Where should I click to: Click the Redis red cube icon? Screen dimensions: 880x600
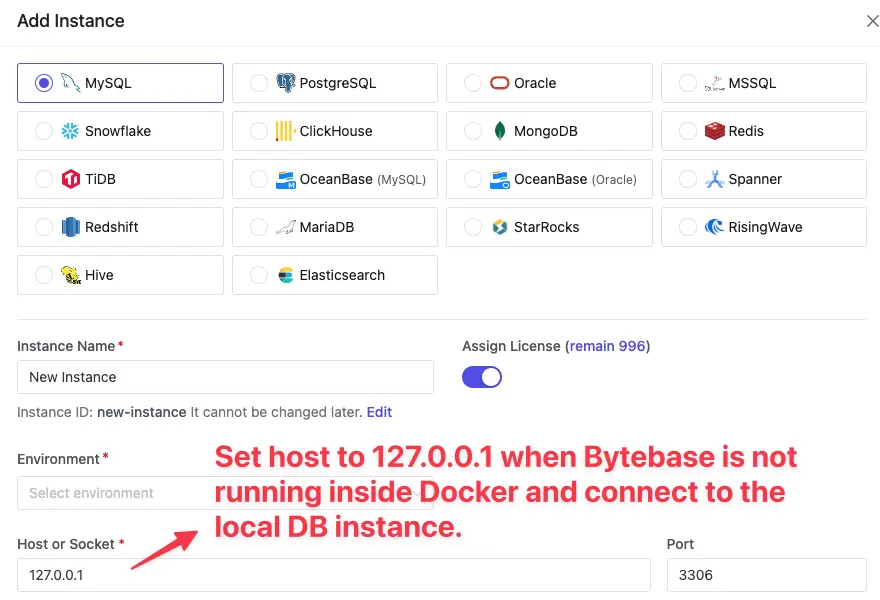714,131
